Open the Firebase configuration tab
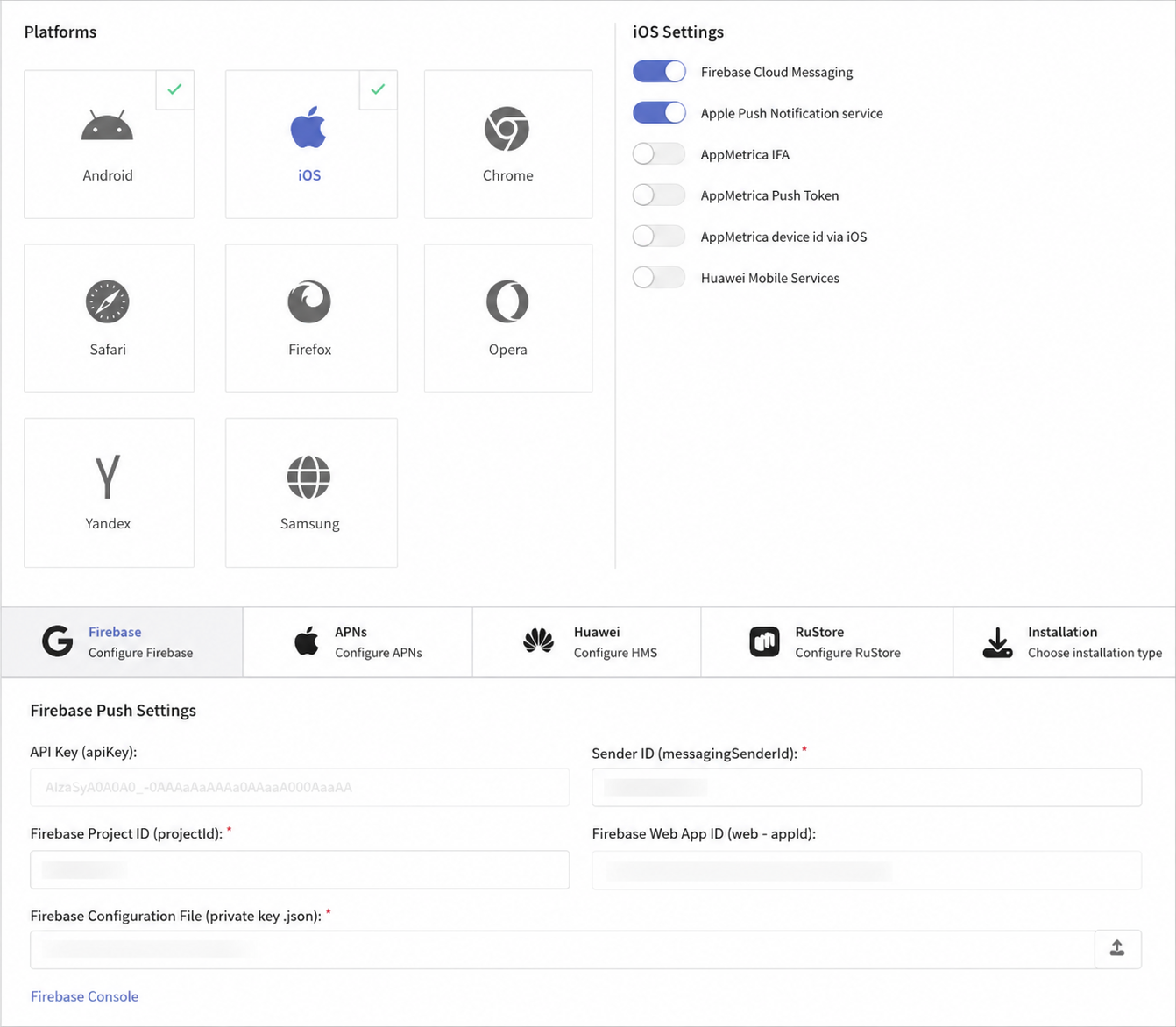This screenshot has height=1027, width=1176. coord(122,642)
